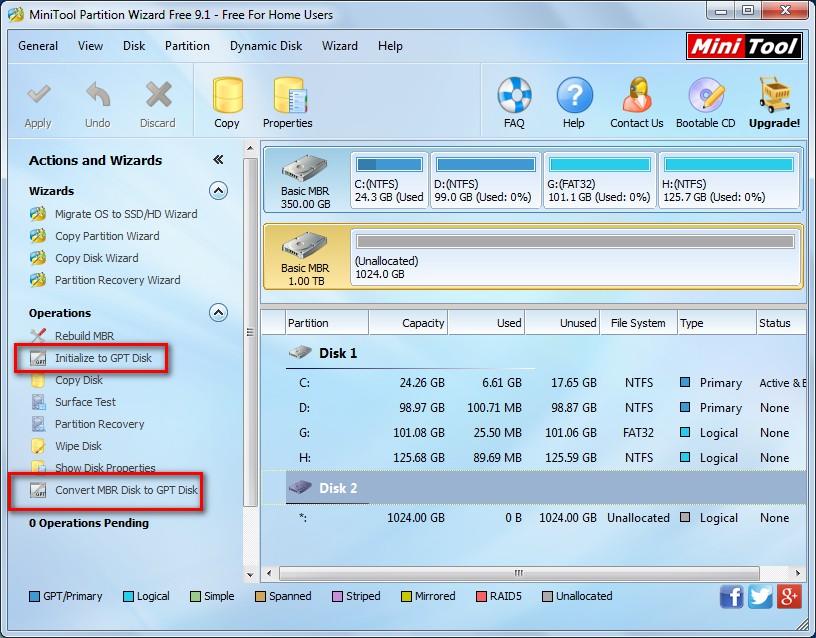Select Disk 2 header row

pos(533,488)
